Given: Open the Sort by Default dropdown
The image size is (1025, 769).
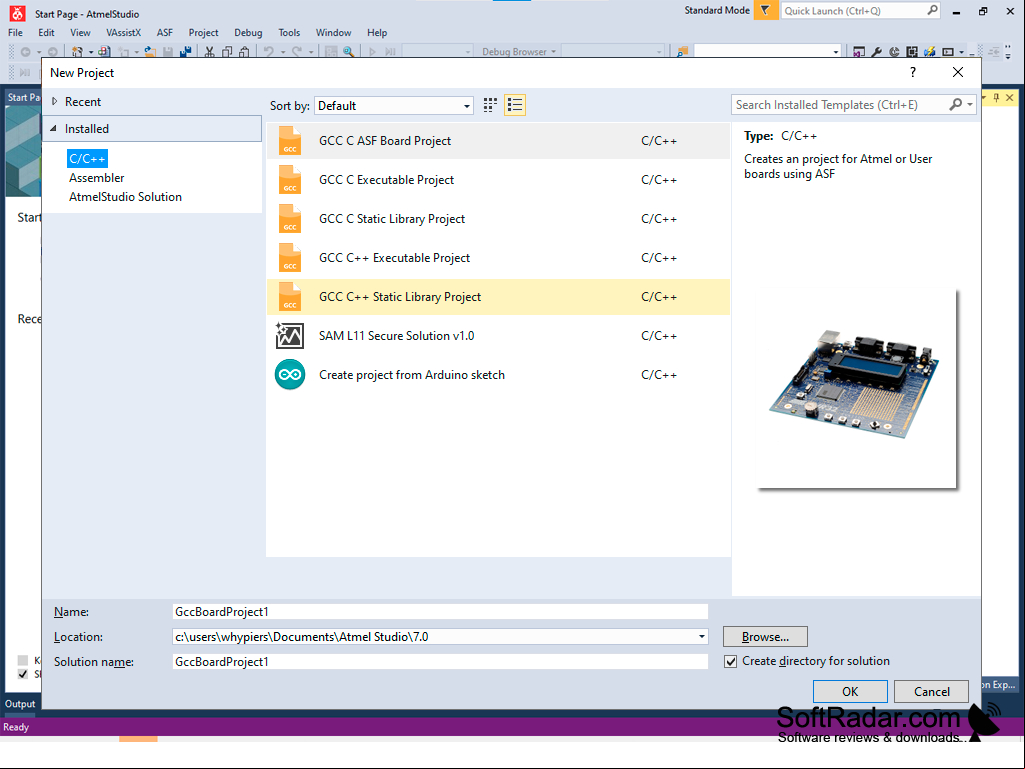Looking at the screenshot, I should [x=394, y=106].
